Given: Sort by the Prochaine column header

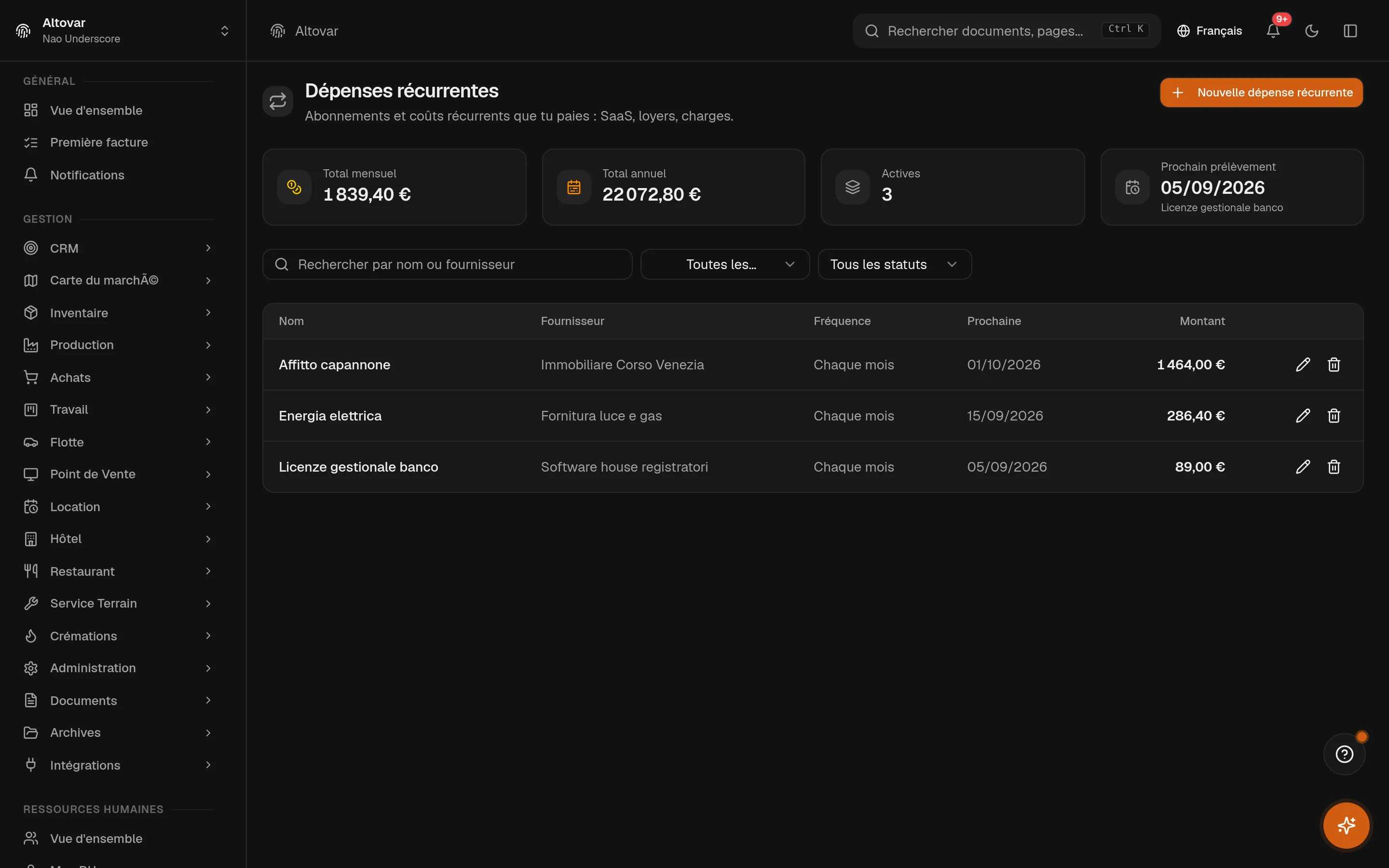Looking at the screenshot, I should (x=994, y=321).
